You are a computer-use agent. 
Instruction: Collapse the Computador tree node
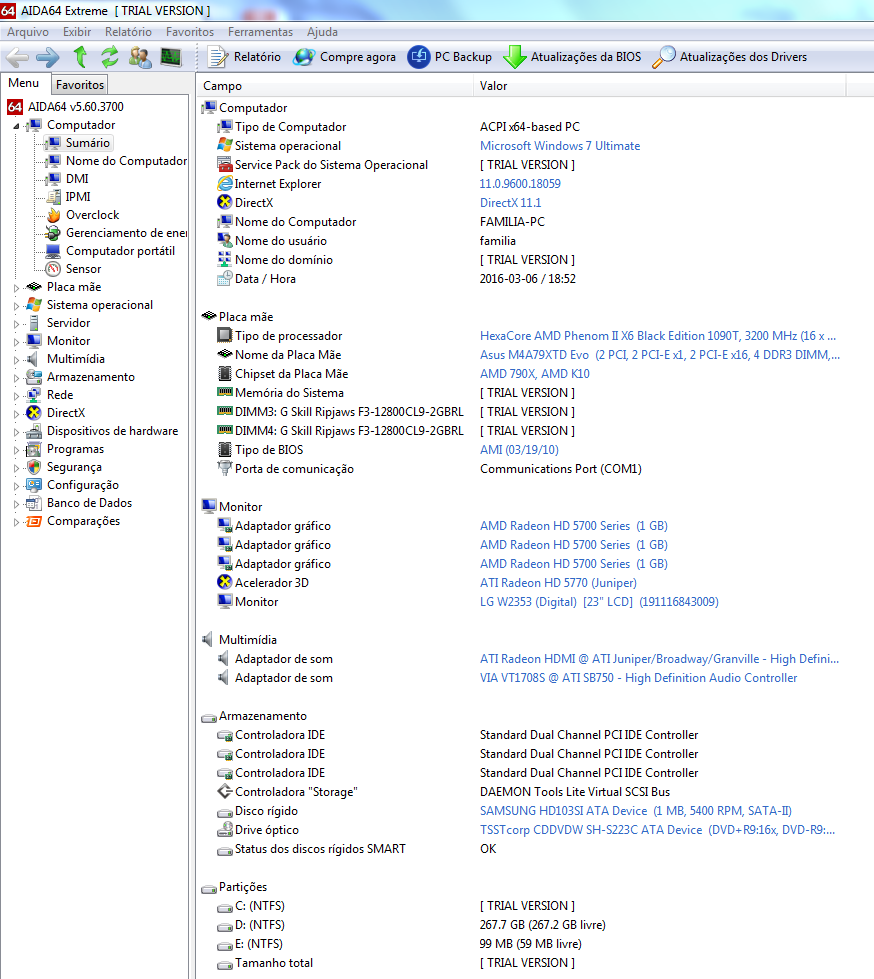pos(17,126)
